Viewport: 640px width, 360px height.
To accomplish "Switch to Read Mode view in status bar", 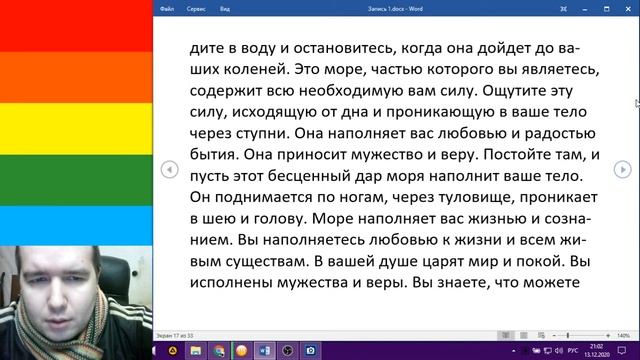I will coord(506,336).
